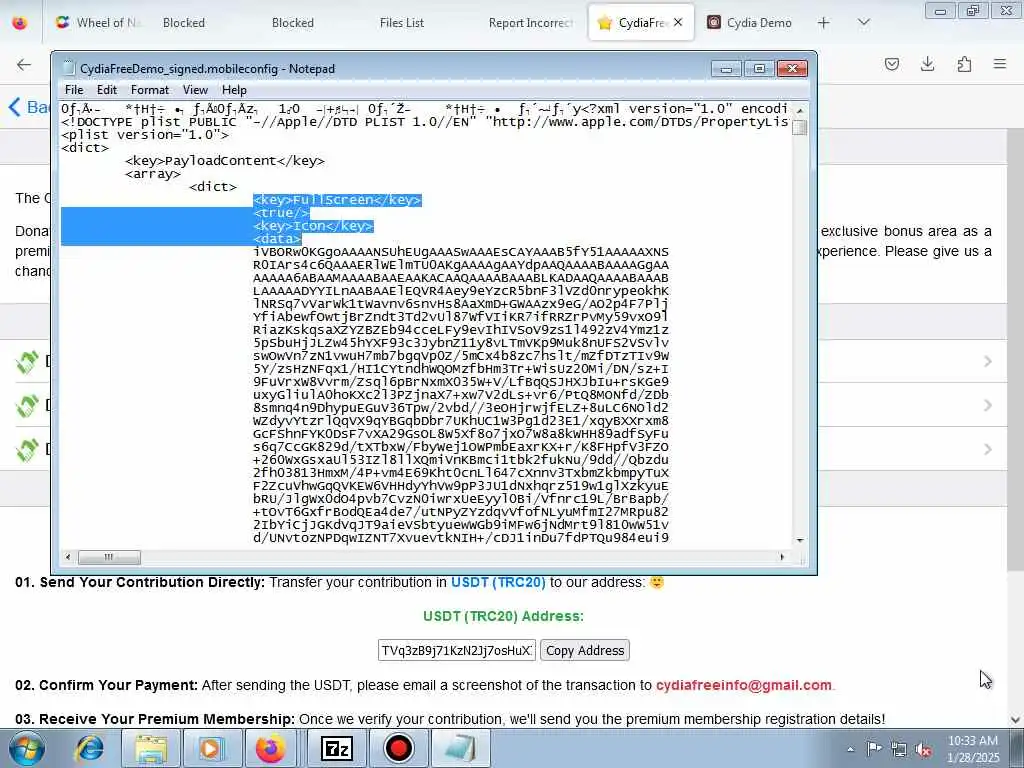Open Windows Explorer from the taskbar
Image resolution: width=1024 pixels, height=768 pixels.
pyautogui.click(x=152, y=748)
